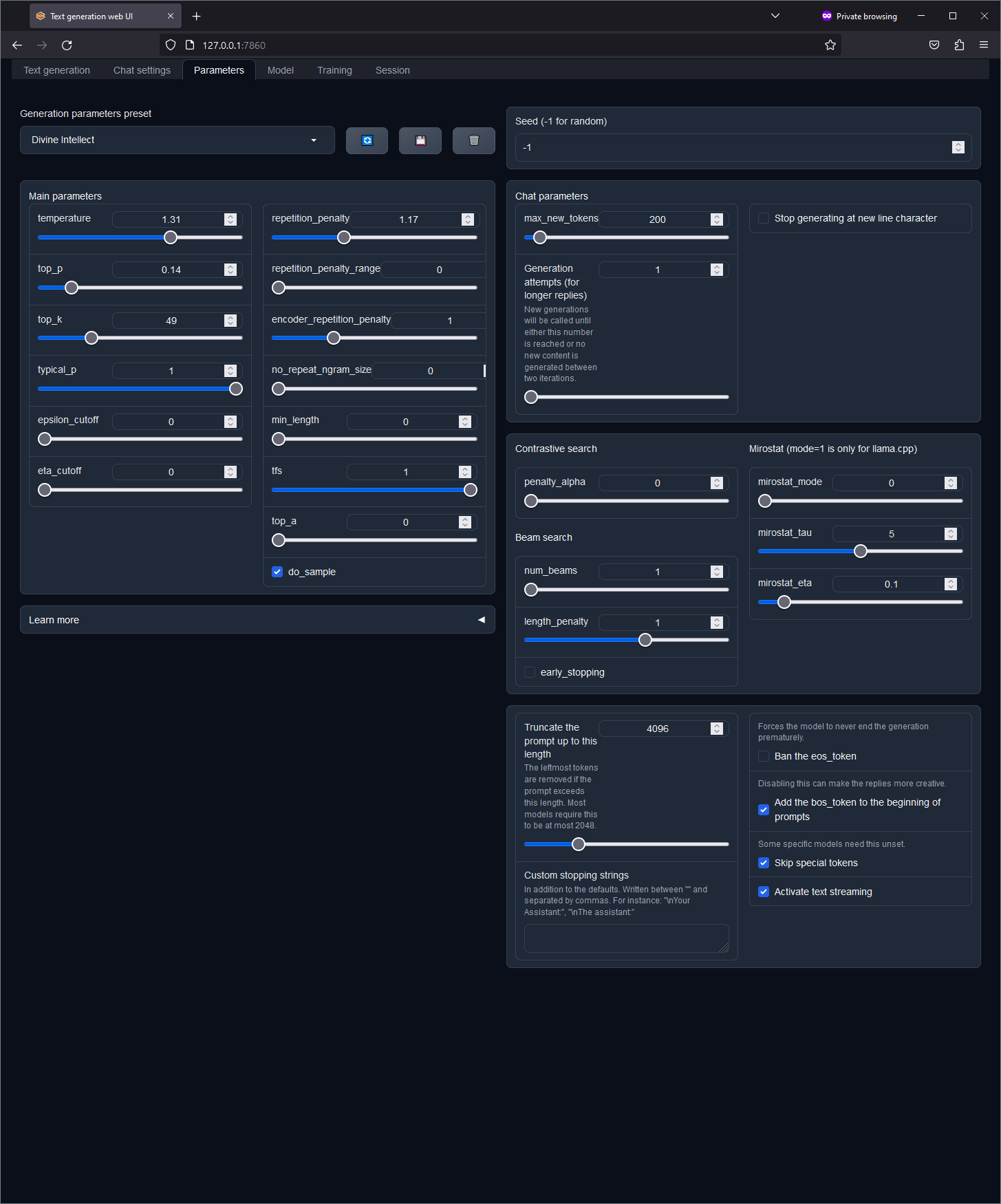Open the Chat settings tab
Image resolution: width=1001 pixels, height=1204 pixels.
coord(142,70)
